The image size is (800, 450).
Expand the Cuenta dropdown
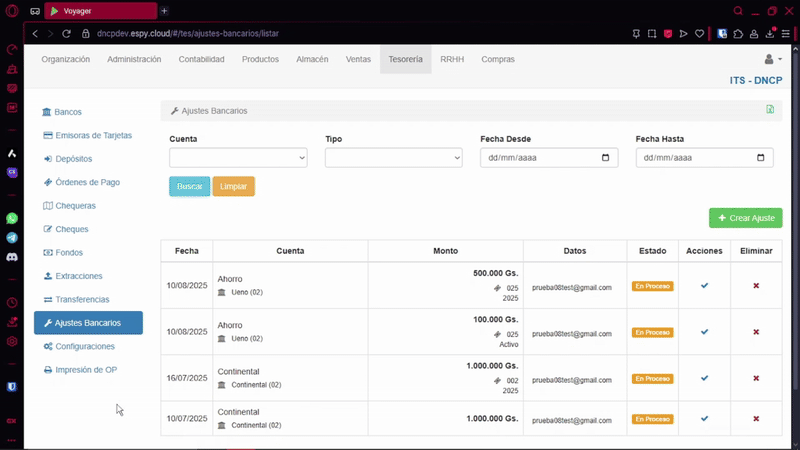click(238, 158)
